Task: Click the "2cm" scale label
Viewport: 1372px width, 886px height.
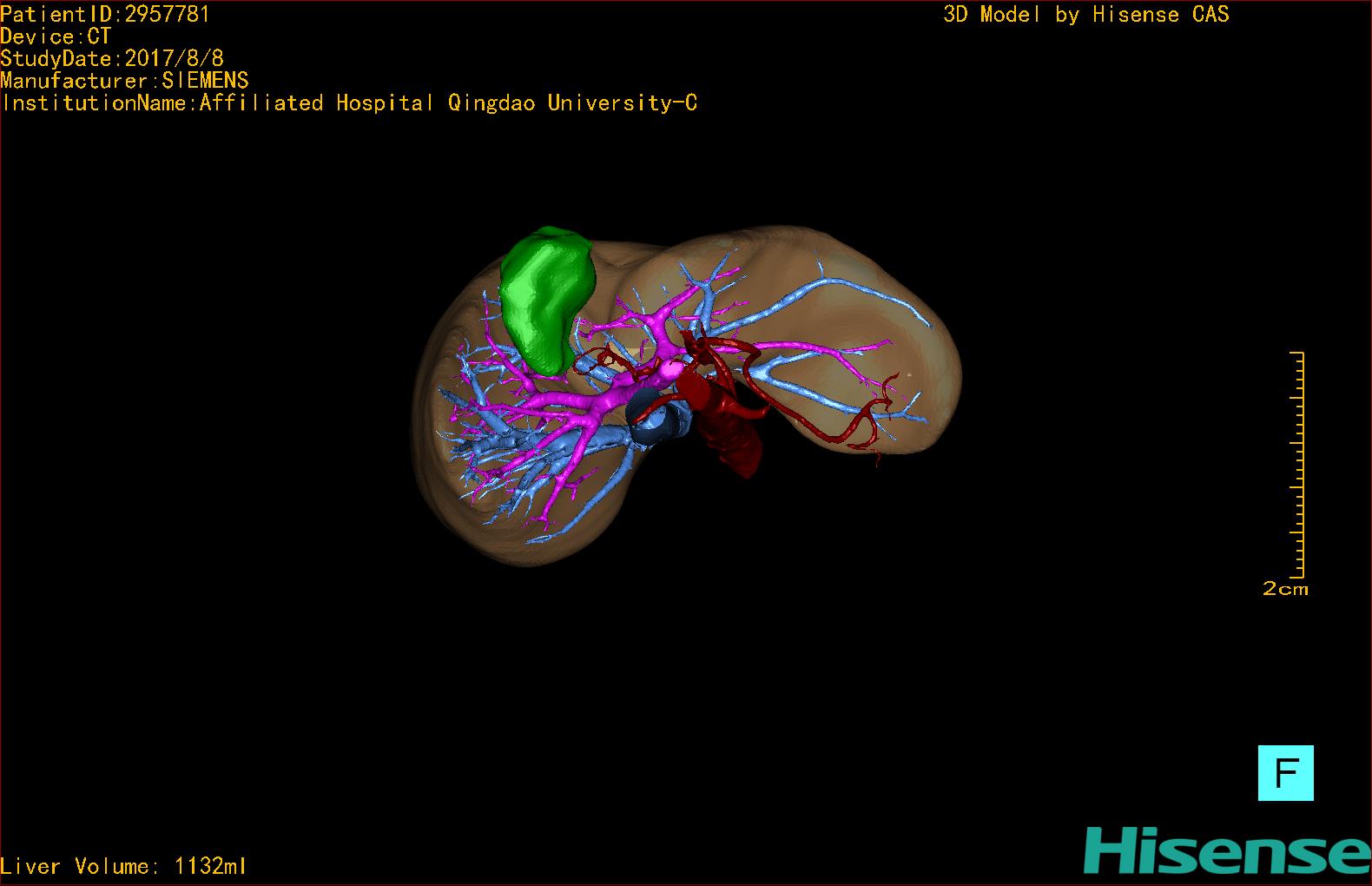Action: click(x=1285, y=589)
